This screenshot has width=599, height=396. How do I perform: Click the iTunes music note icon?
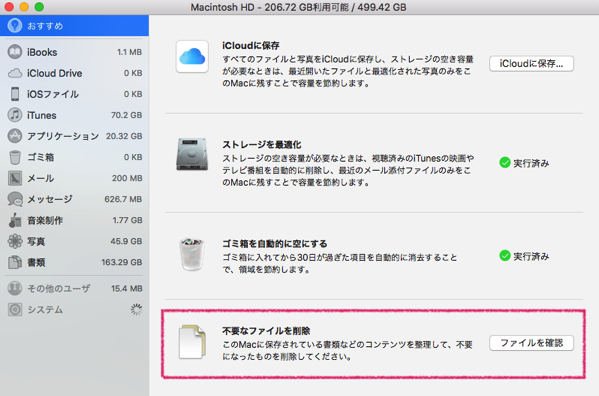15,115
